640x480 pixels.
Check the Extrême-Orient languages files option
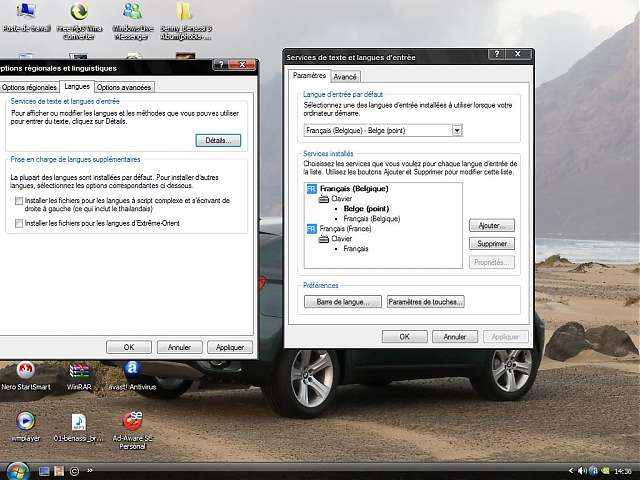click(19, 224)
